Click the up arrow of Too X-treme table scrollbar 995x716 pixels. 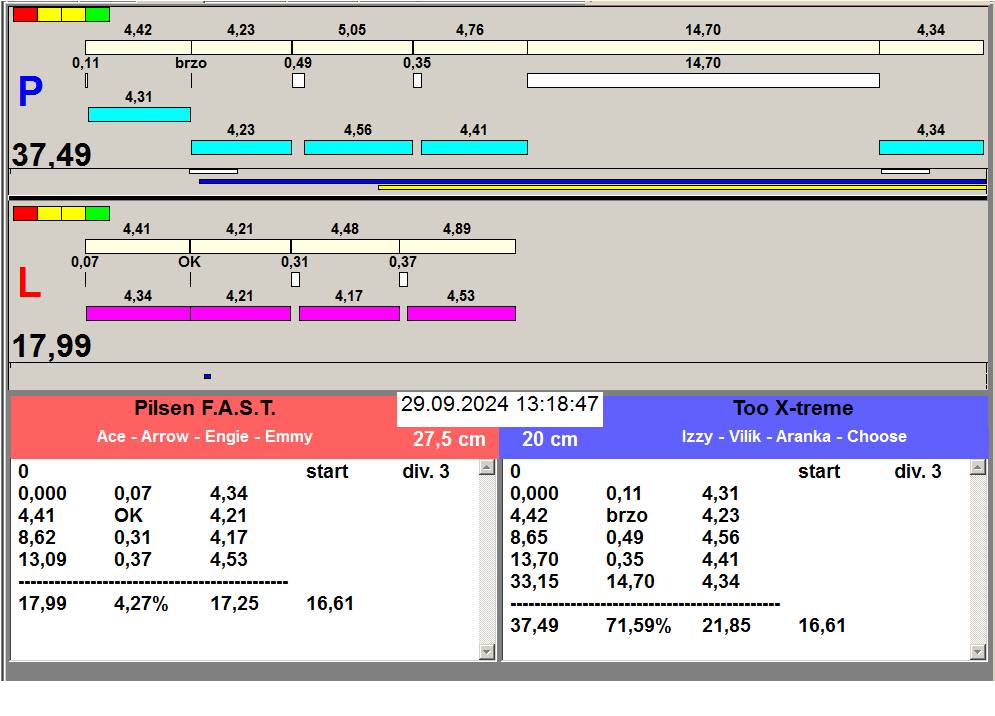click(x=978, y=468)
